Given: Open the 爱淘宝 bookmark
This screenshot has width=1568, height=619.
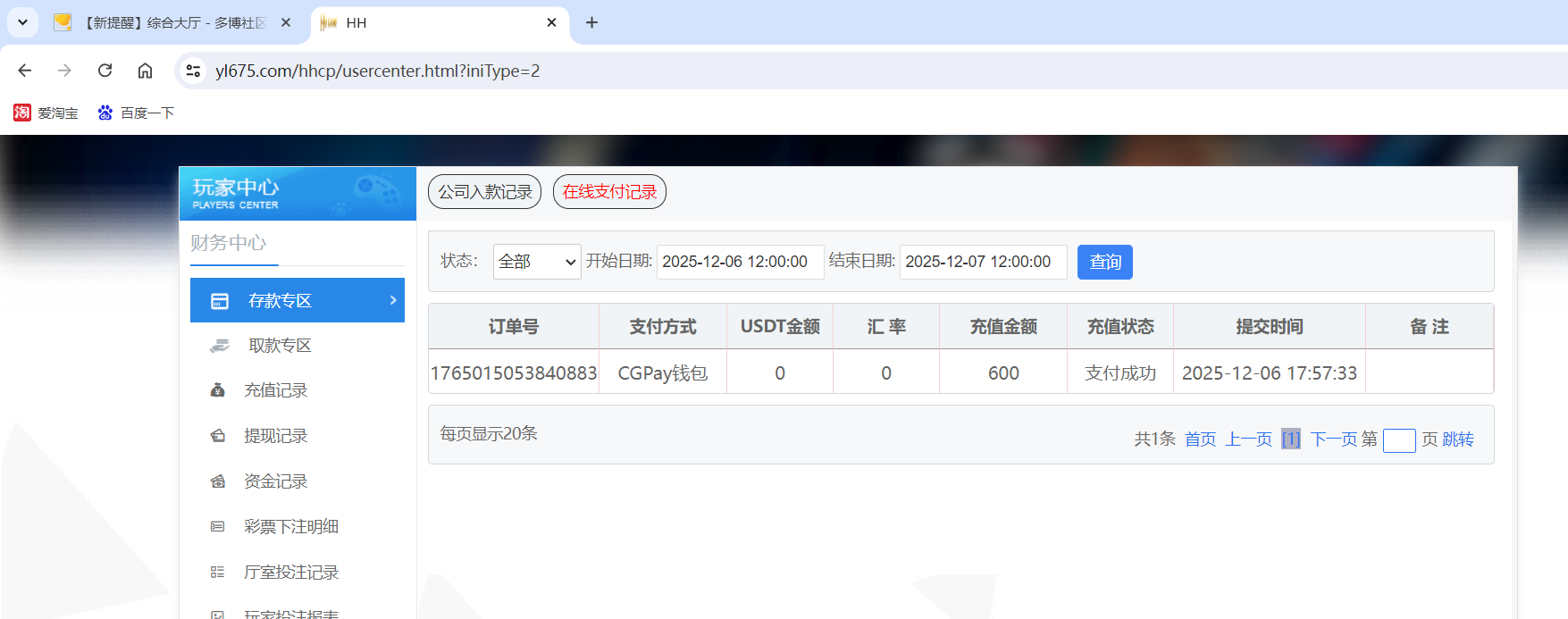Looking at the screenshot, I should tap(46, 113).
